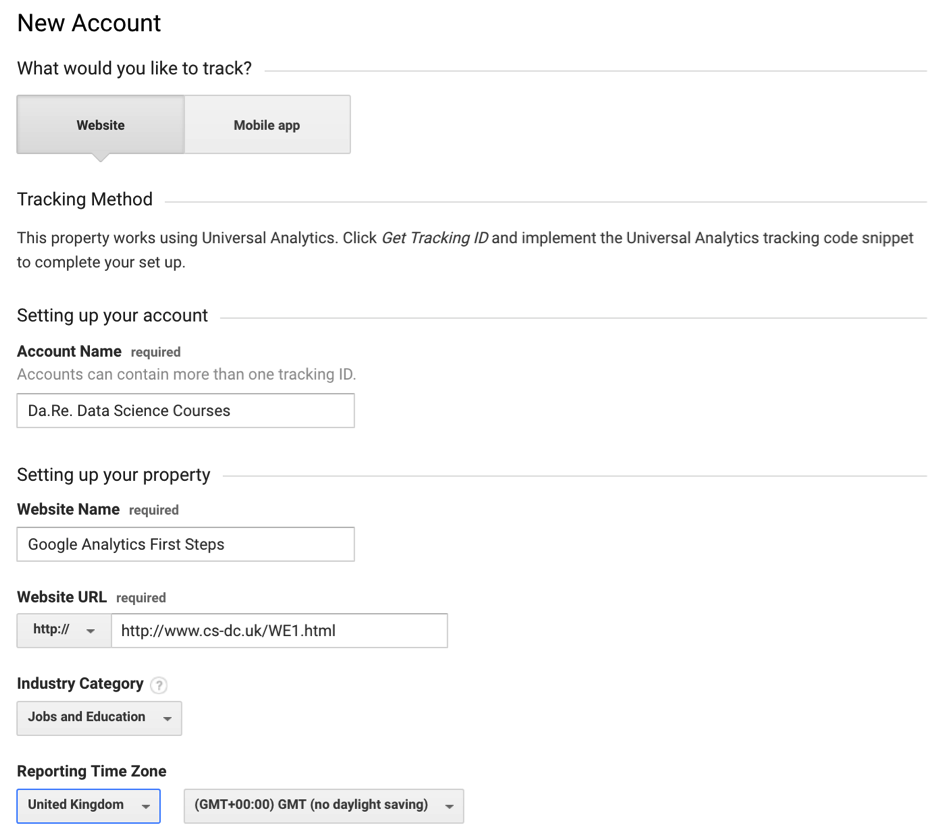Click the Setting up your account heading
The image size is (949, 832).
click(x=112, y=316)
